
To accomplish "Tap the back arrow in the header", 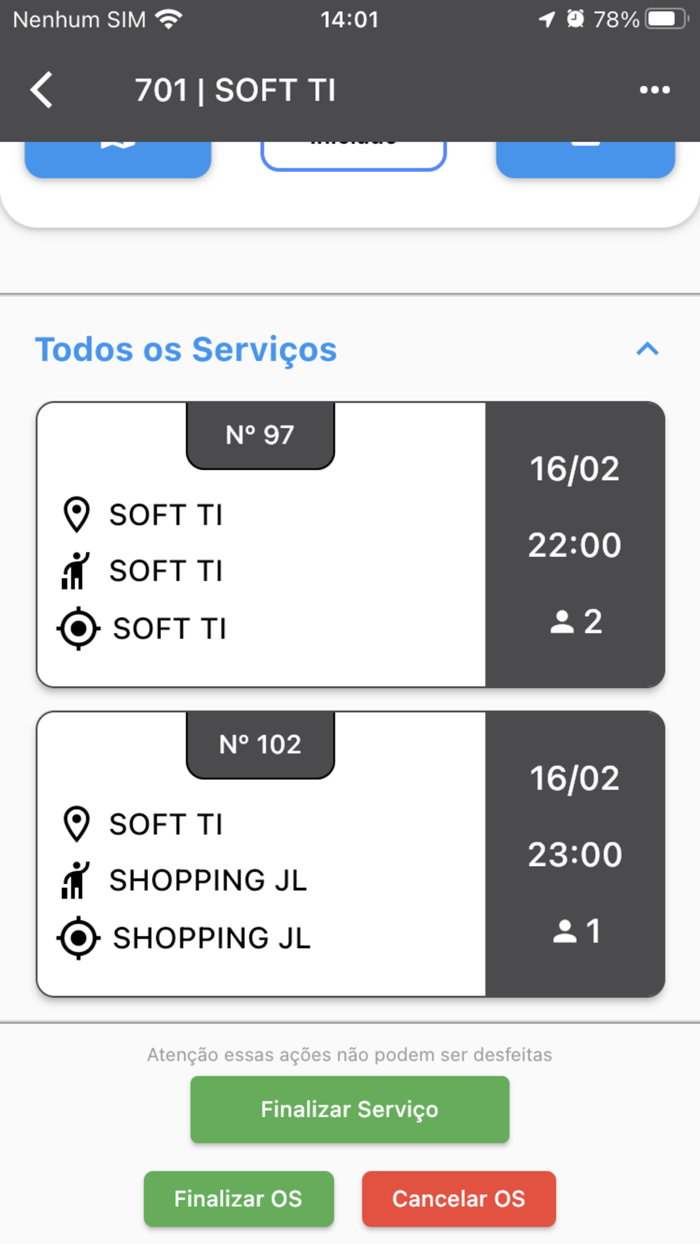I will pos(41,89).
